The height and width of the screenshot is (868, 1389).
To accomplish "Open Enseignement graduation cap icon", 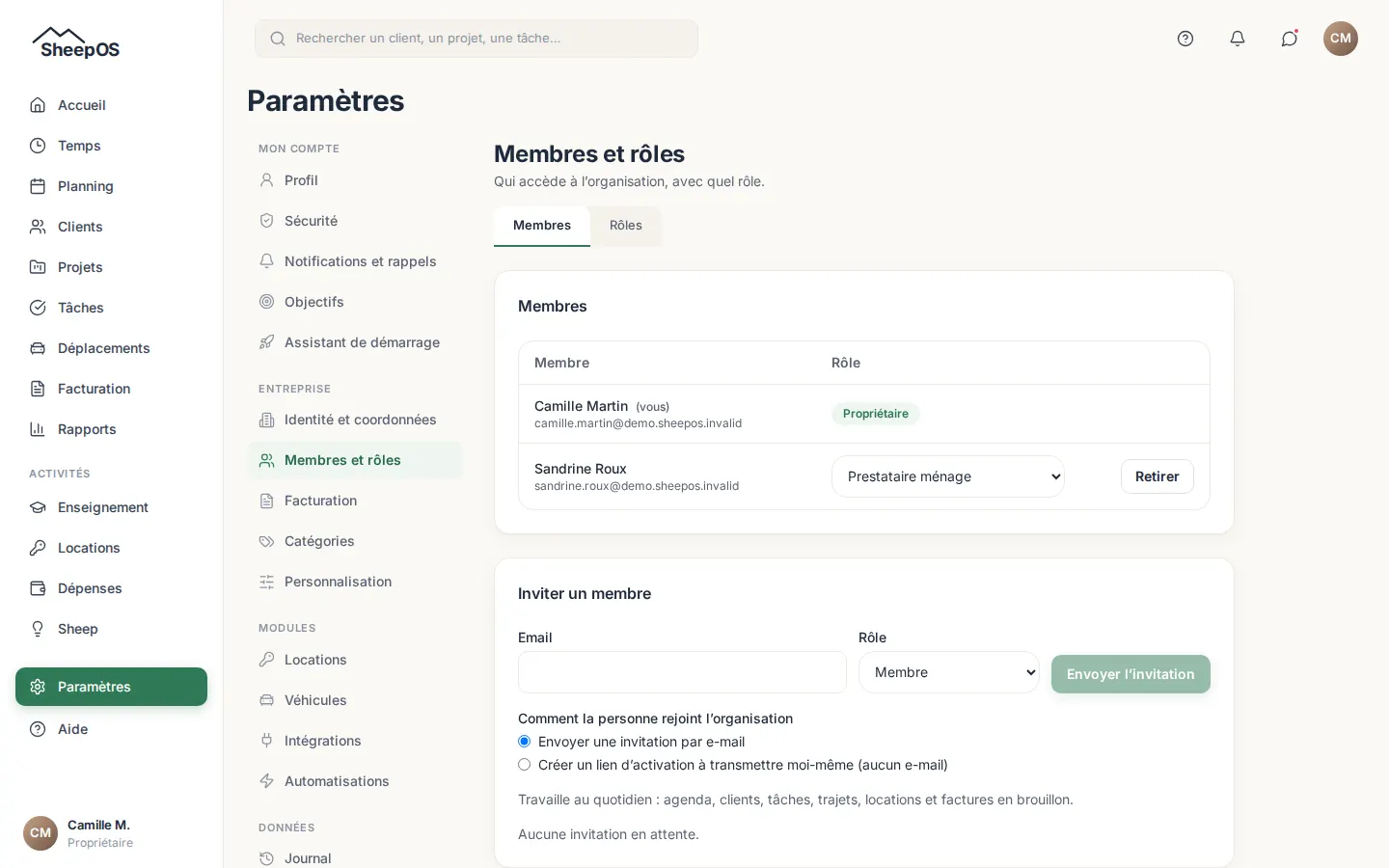I will (38, 507).
